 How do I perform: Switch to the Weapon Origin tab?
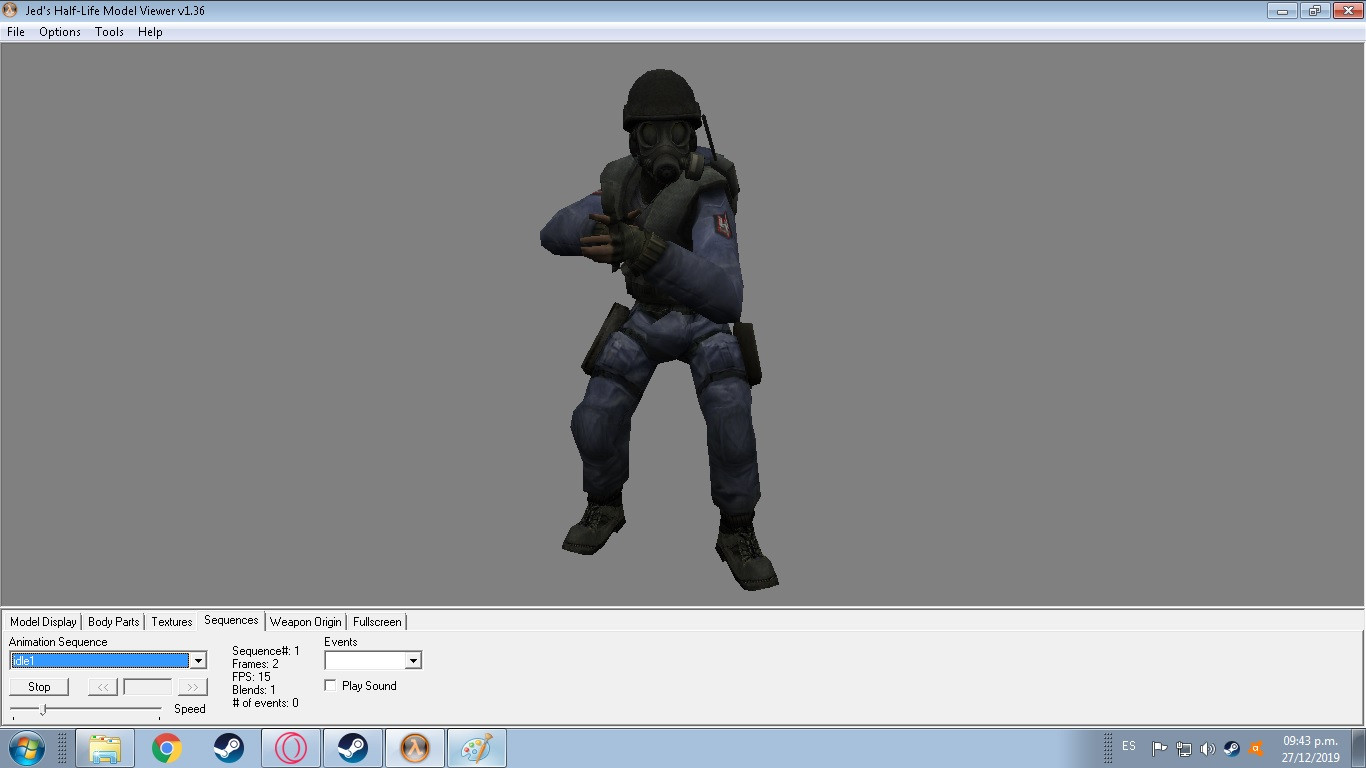tap(306, 622)
